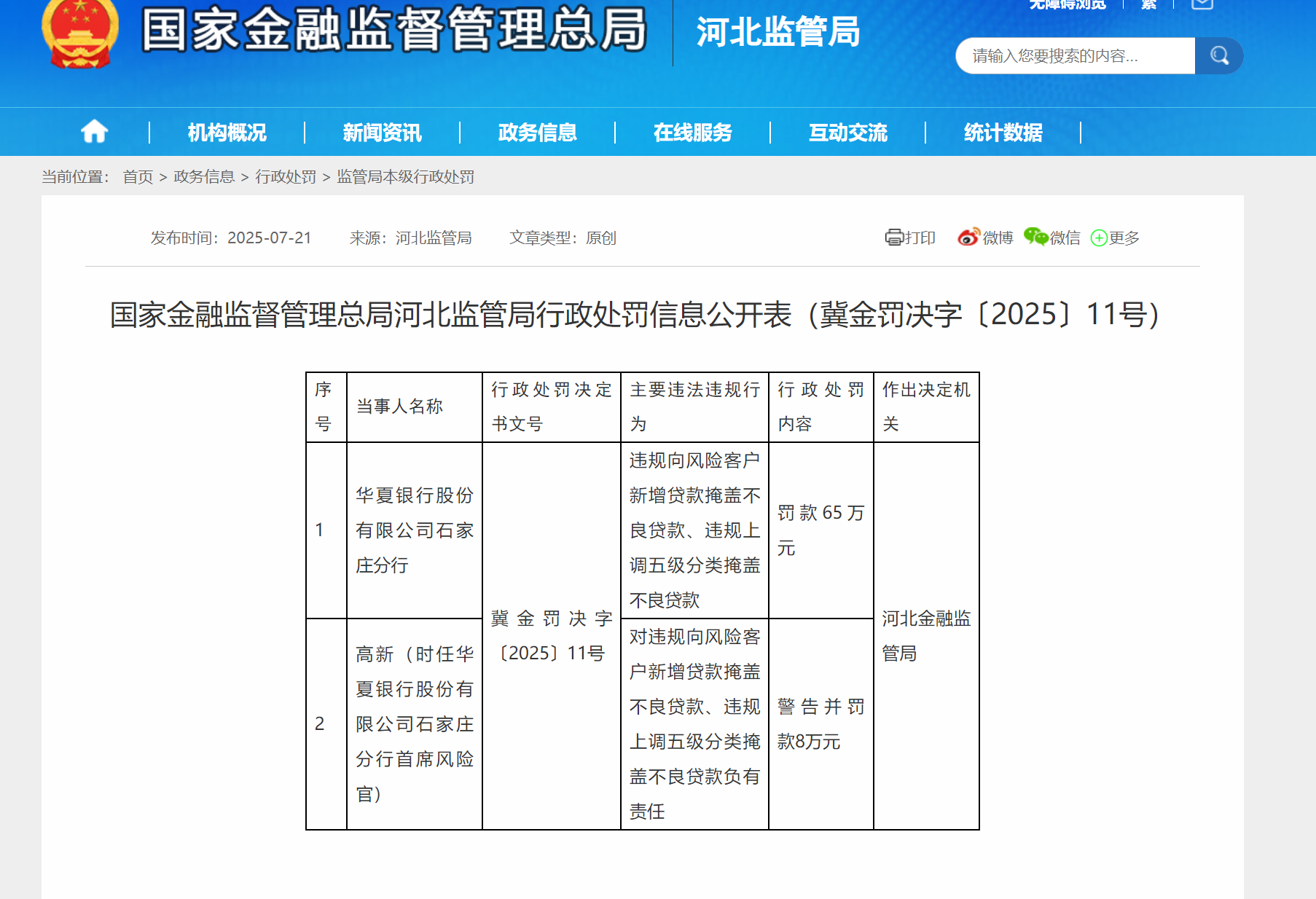Click the 微博 share text
Screen dimensions: 1316x899
pos(998,237)
